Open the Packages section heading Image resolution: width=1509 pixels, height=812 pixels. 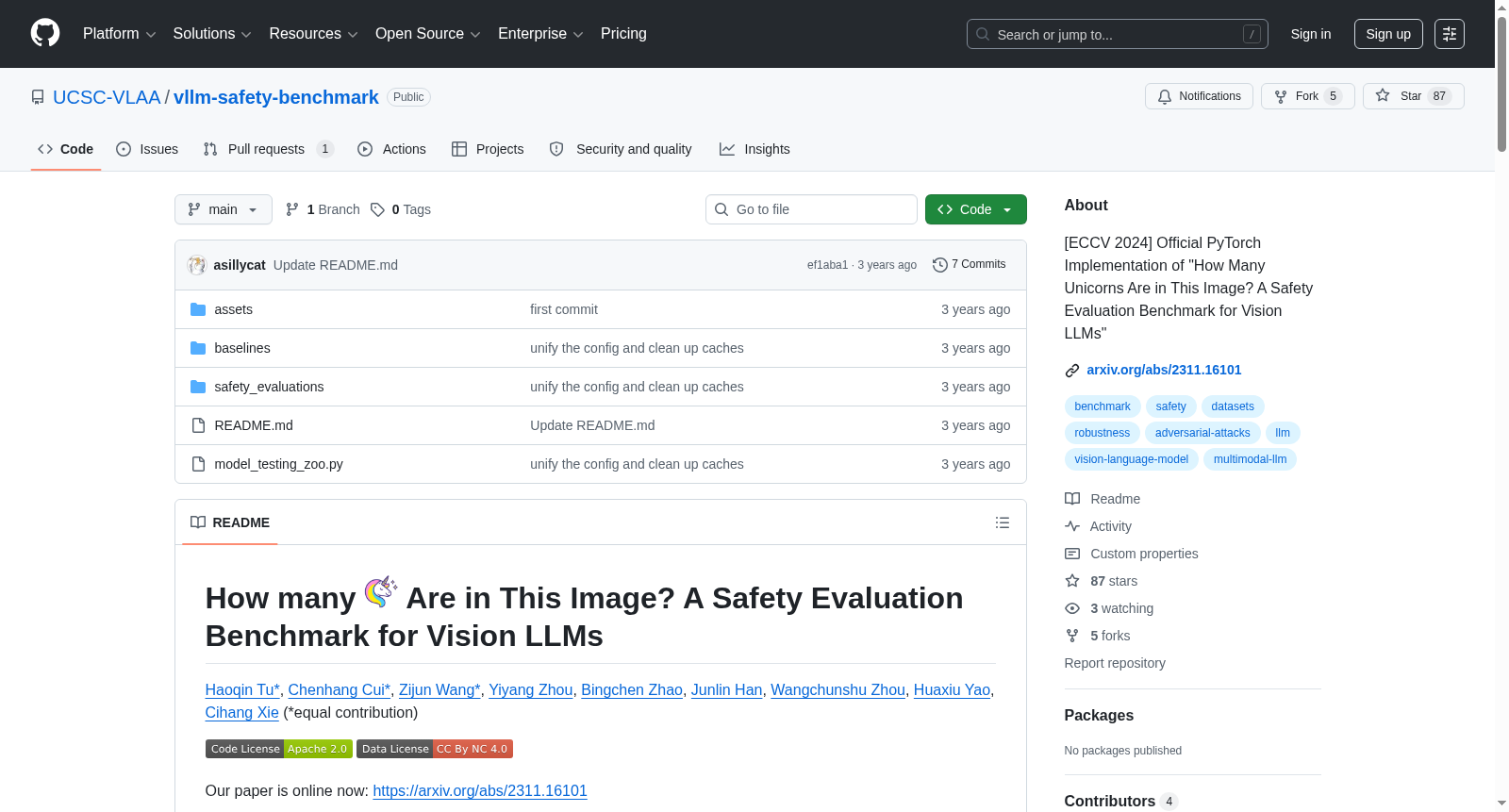(x=1099, y=715)
